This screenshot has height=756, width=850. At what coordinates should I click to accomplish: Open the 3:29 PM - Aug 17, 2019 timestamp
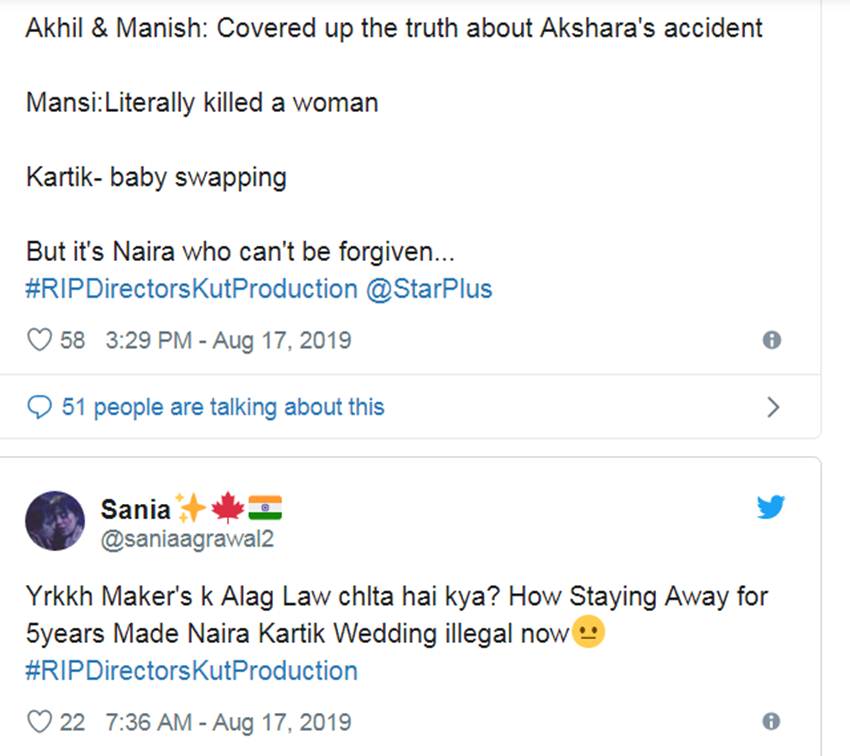(x=228, y=340)
